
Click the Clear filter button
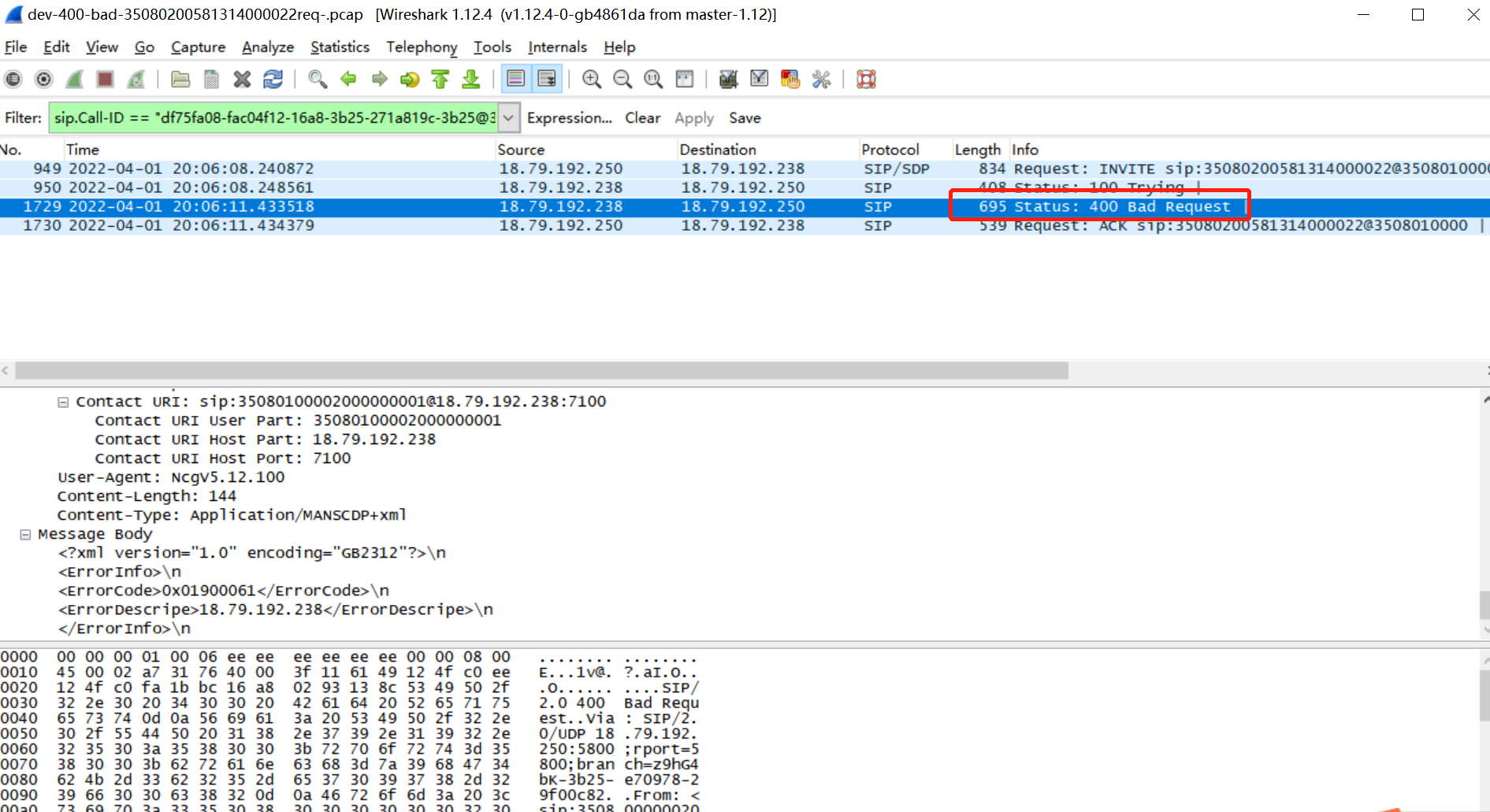(x=642, y=118)
